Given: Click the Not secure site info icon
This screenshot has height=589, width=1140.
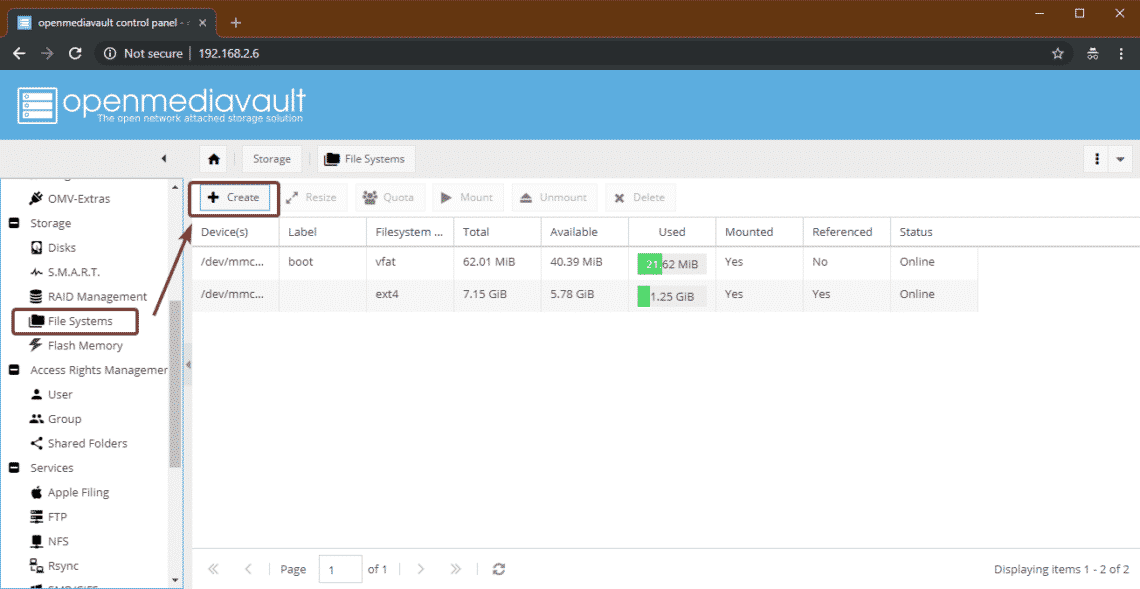Looking at the screenshot, I should [x=110, y=53].
